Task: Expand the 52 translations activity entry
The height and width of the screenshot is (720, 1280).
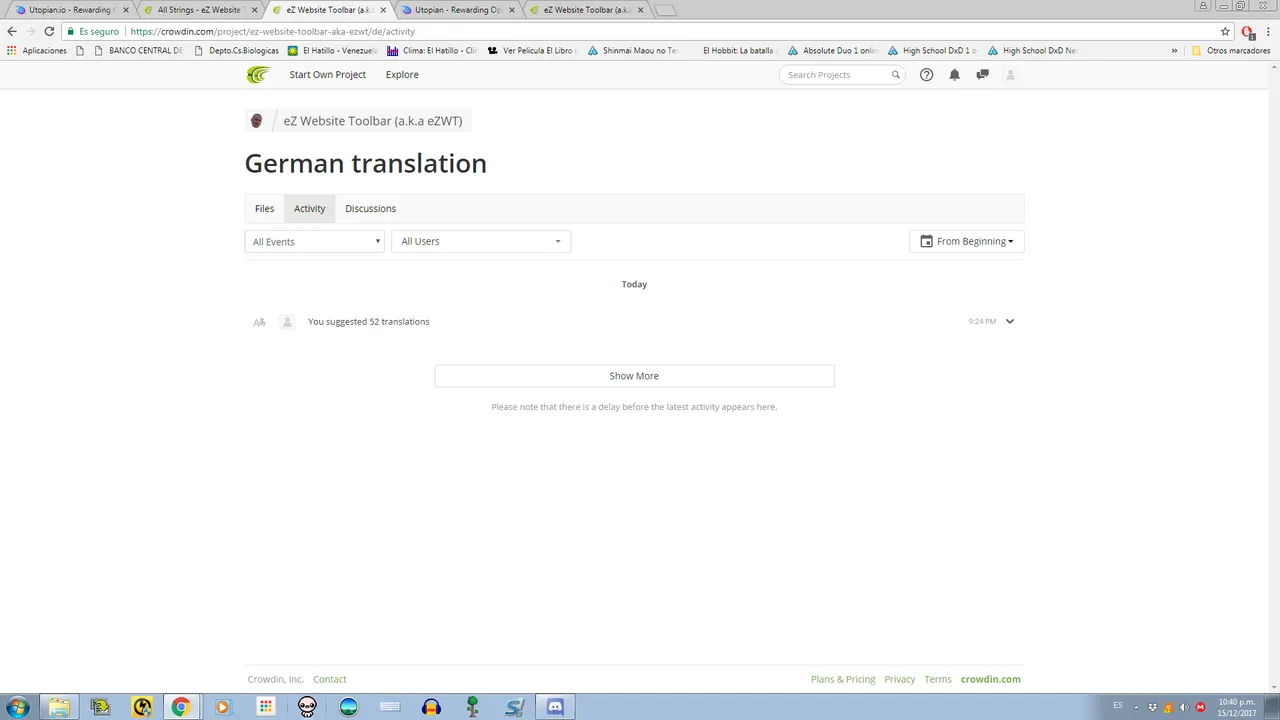Action: point(1009,321)
